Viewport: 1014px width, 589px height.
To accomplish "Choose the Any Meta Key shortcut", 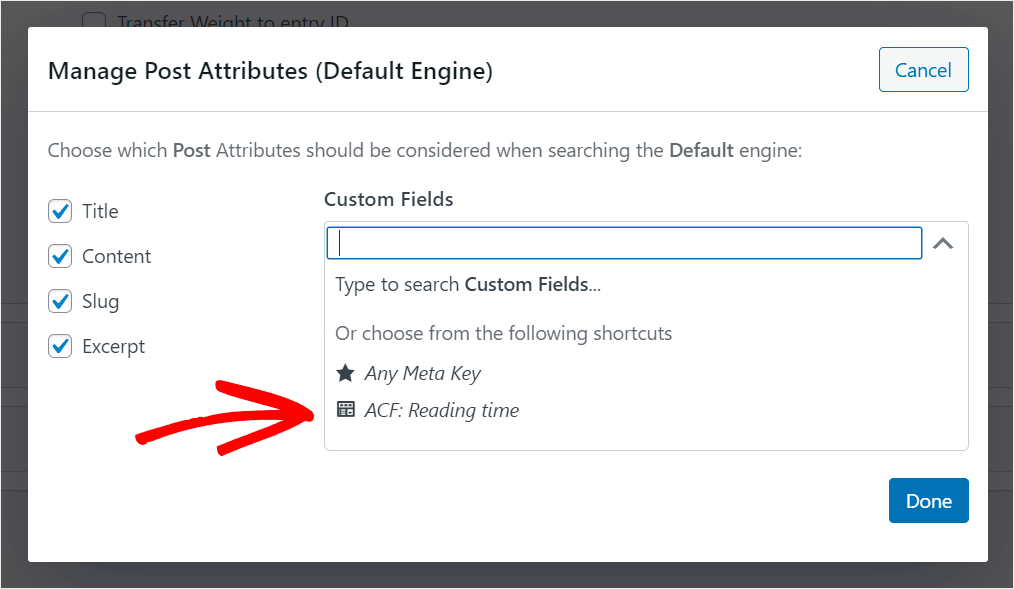I will [x=422, y=373].
